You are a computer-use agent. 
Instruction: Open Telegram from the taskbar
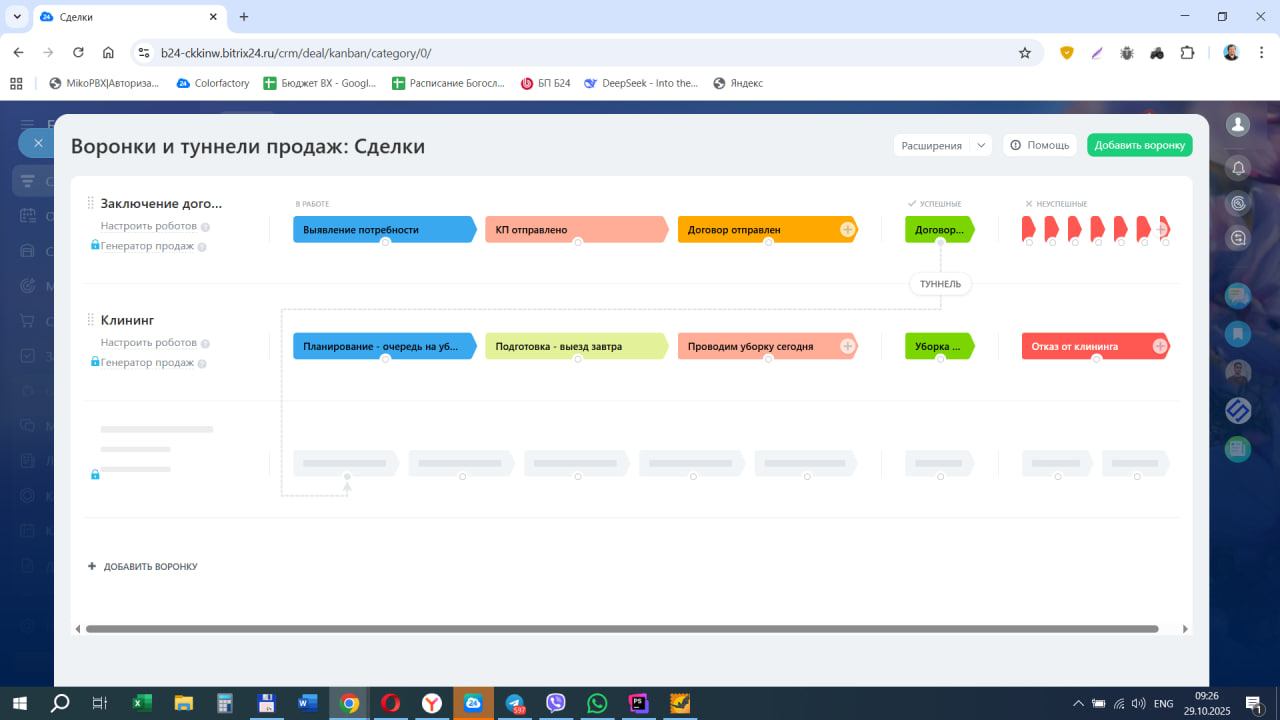515,703
